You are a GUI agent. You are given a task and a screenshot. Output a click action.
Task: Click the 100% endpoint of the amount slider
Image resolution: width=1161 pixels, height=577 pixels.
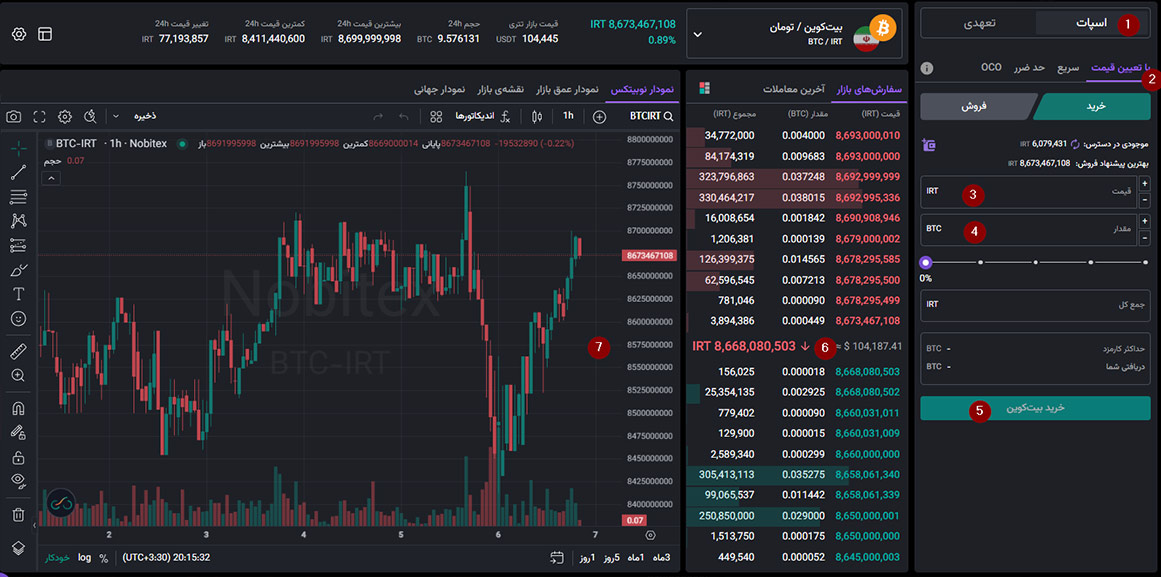(x=1145, y=262)
